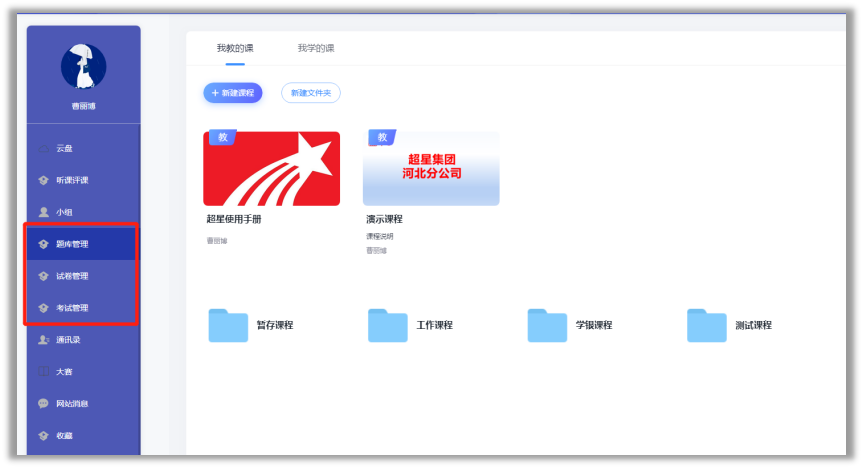Switch to the 我教的课 tab
This screenshot has width=863, height=468.
(235, 48)
